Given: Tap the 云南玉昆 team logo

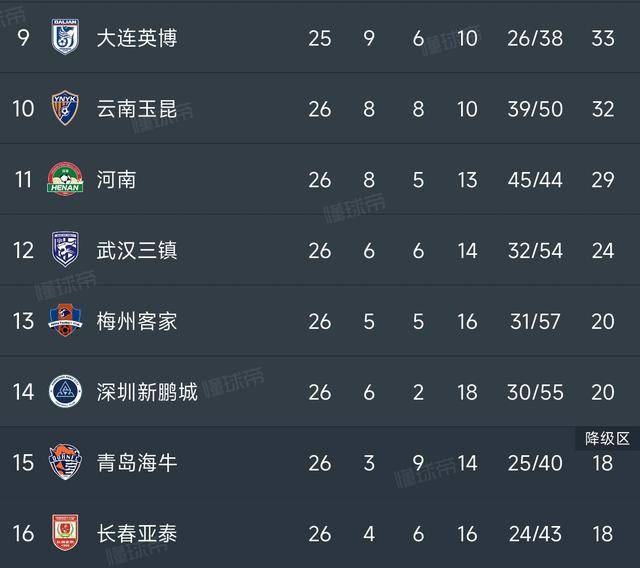Looking at the screenshot, I should [x=65, y=108].
